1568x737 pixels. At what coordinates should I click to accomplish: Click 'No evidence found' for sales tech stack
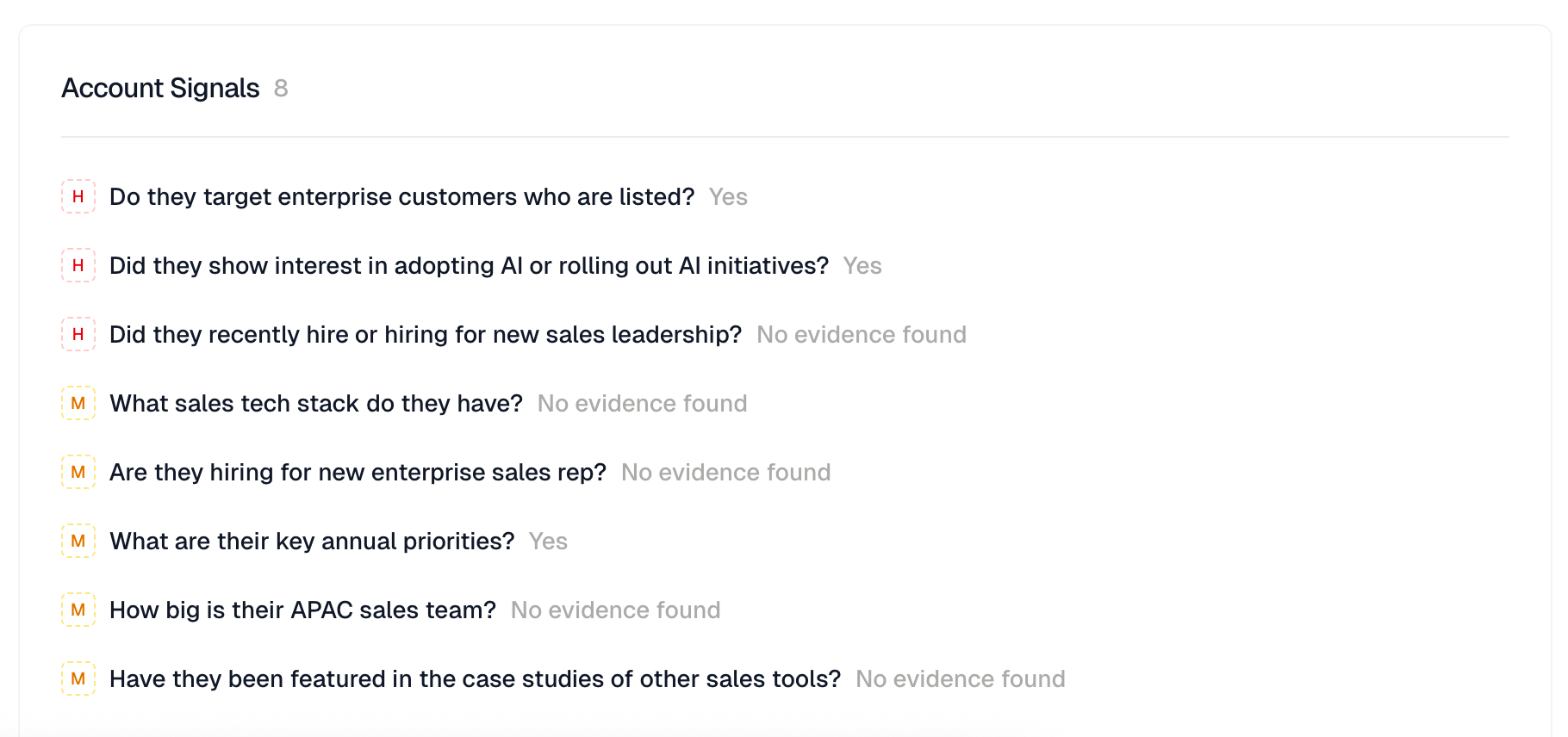(x=642, y=404)
